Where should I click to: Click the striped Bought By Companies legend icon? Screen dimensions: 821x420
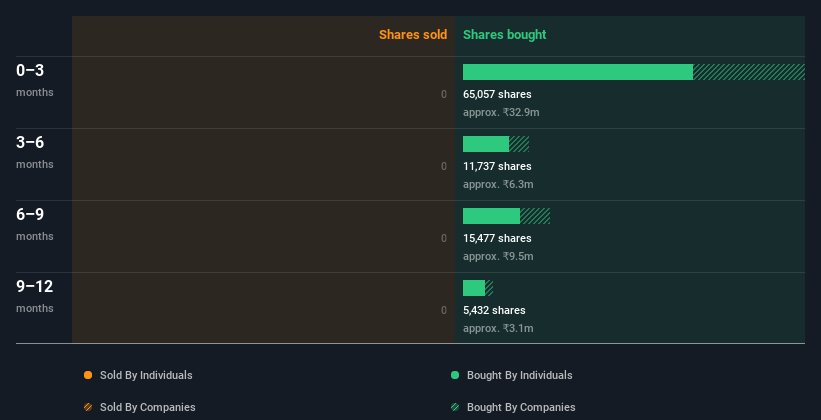(455, 407)
